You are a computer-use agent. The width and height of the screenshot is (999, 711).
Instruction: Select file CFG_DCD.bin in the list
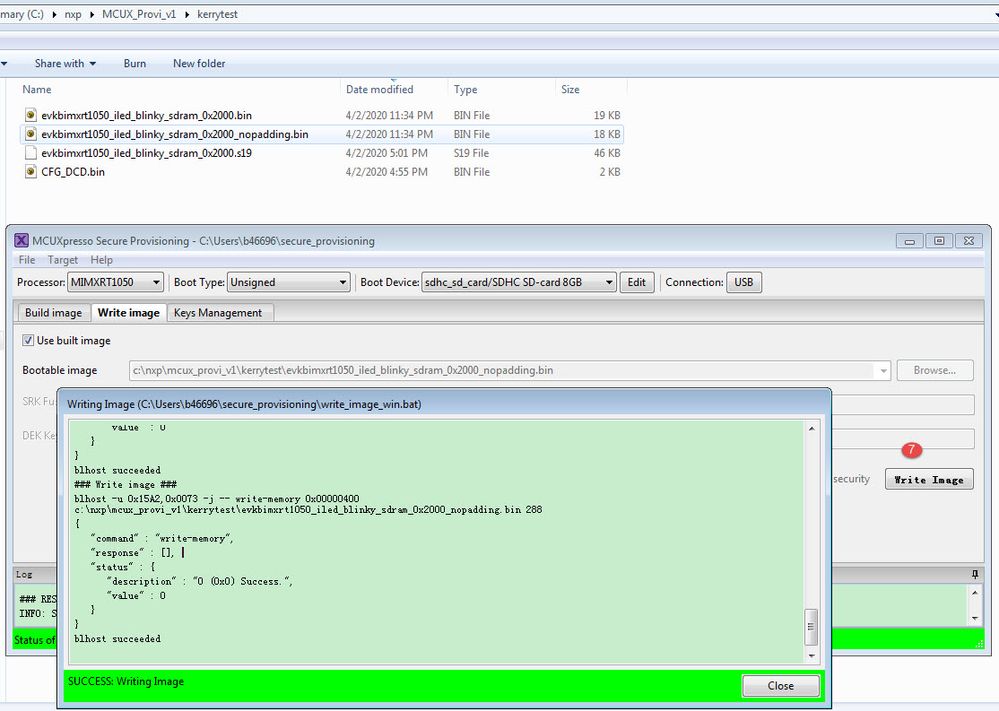point(73,172)
